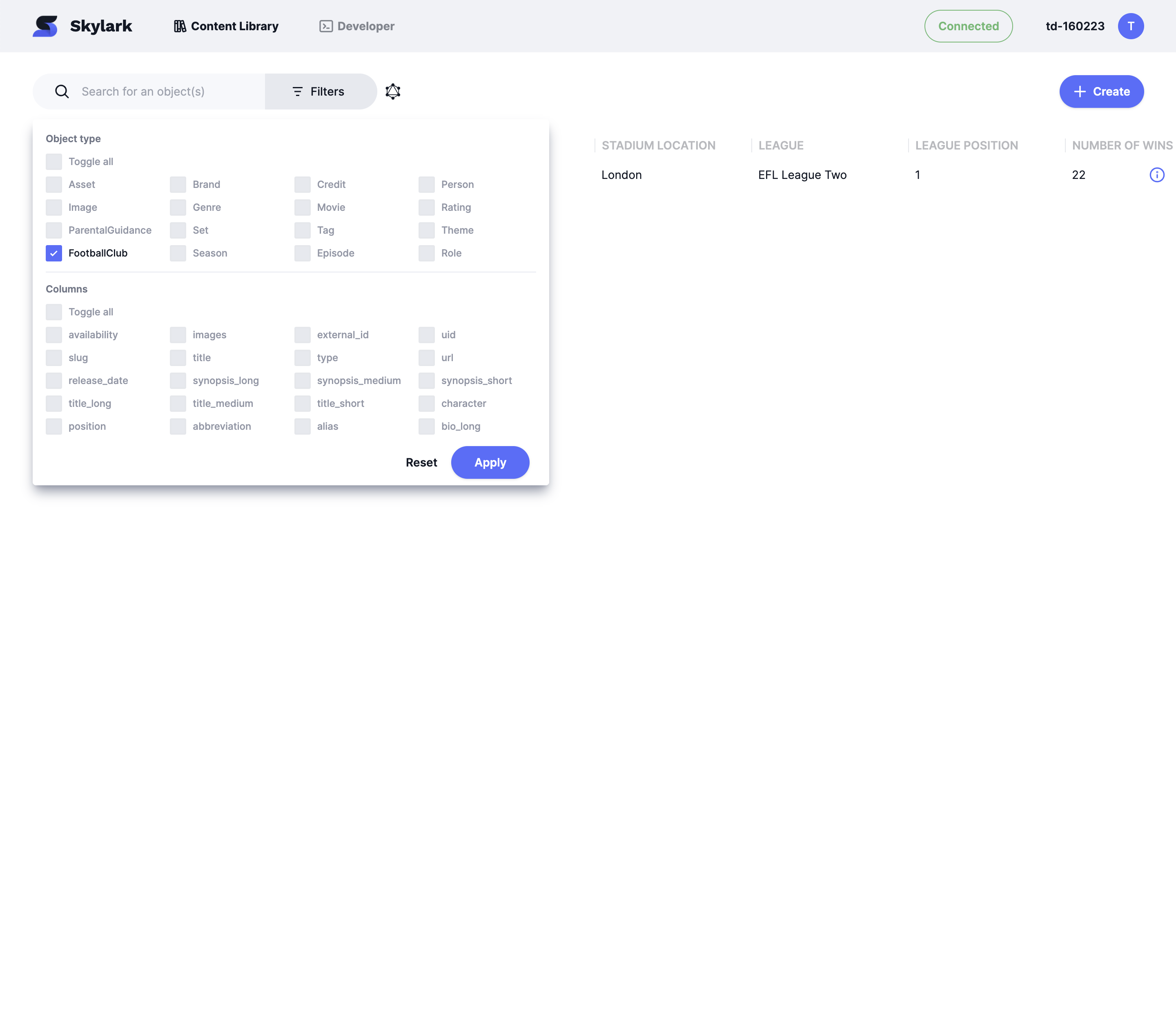Enable the Episode object type checkbox
This screenshot has width=1176, height=1036.
(302, 253)
